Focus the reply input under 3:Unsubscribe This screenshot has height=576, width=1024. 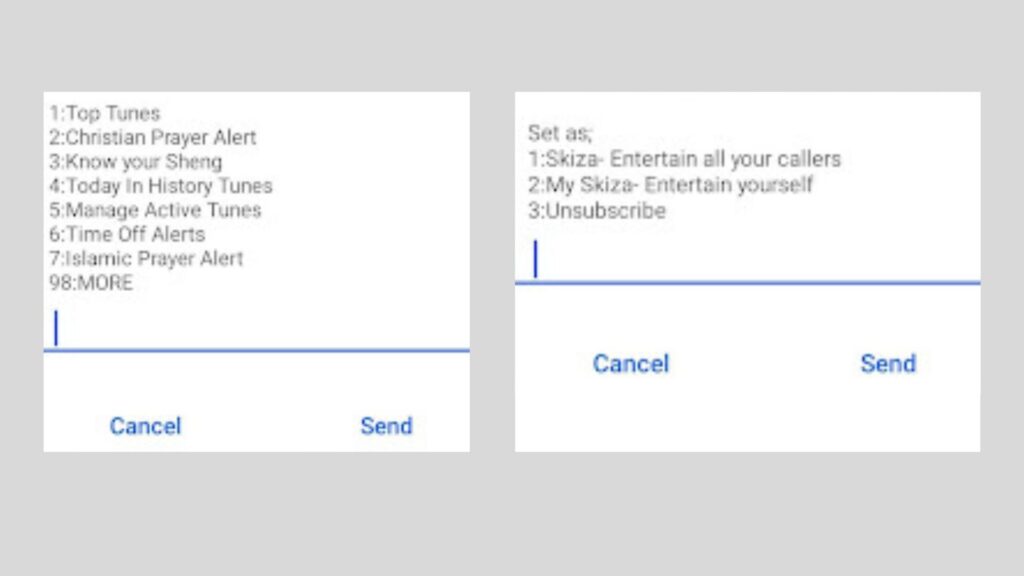click(748, 259)
